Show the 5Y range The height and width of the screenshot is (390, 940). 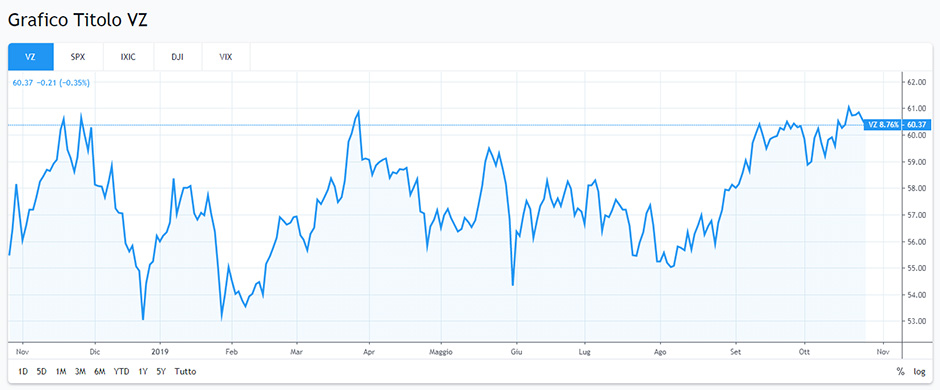pos(161,371)
